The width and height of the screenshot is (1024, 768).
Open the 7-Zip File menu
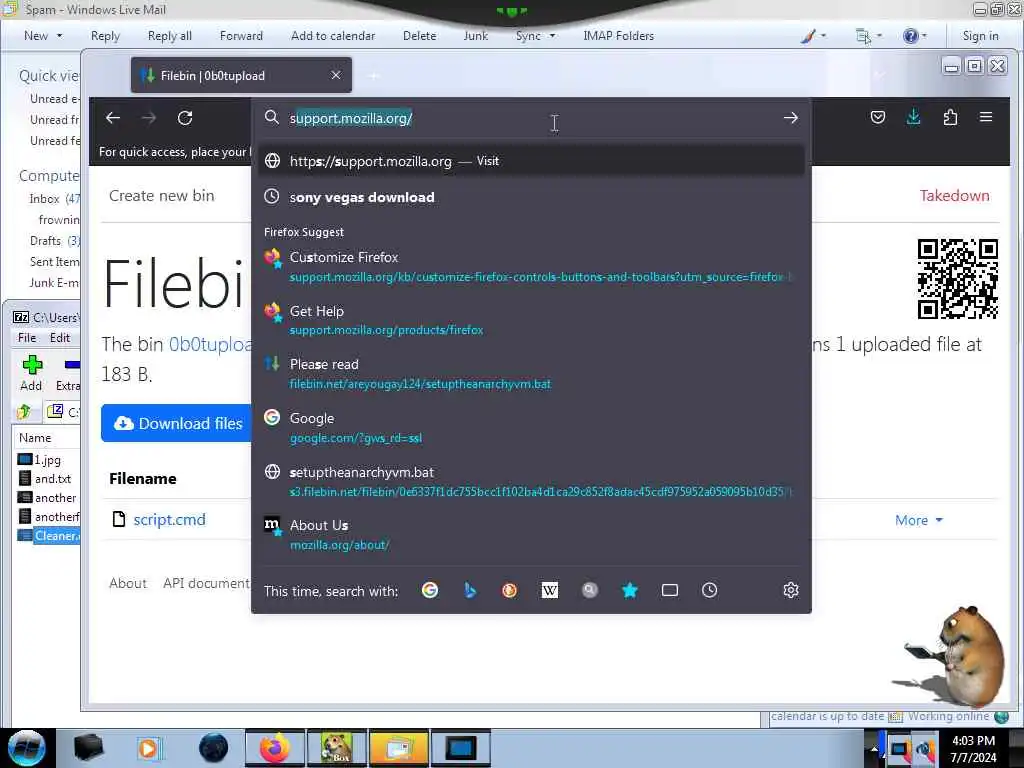coord(27,338)
